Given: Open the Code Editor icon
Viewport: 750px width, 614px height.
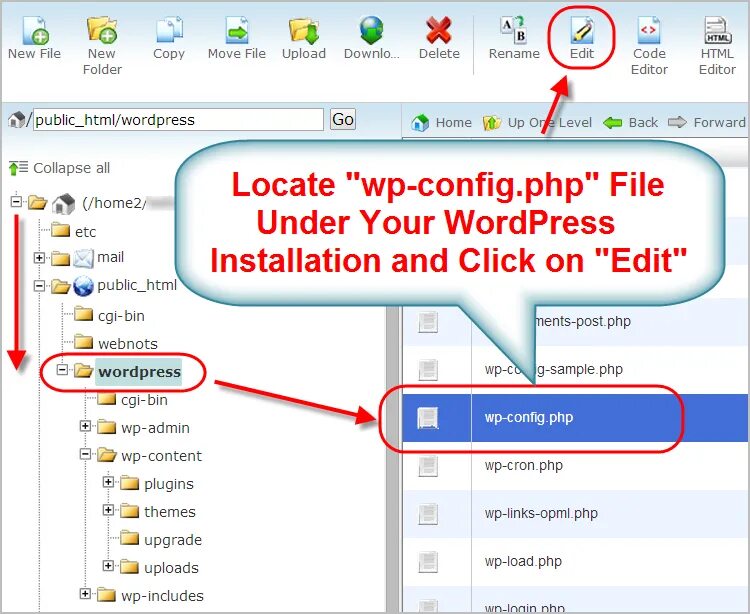Looking at the screenshot, I should (649, 31).
